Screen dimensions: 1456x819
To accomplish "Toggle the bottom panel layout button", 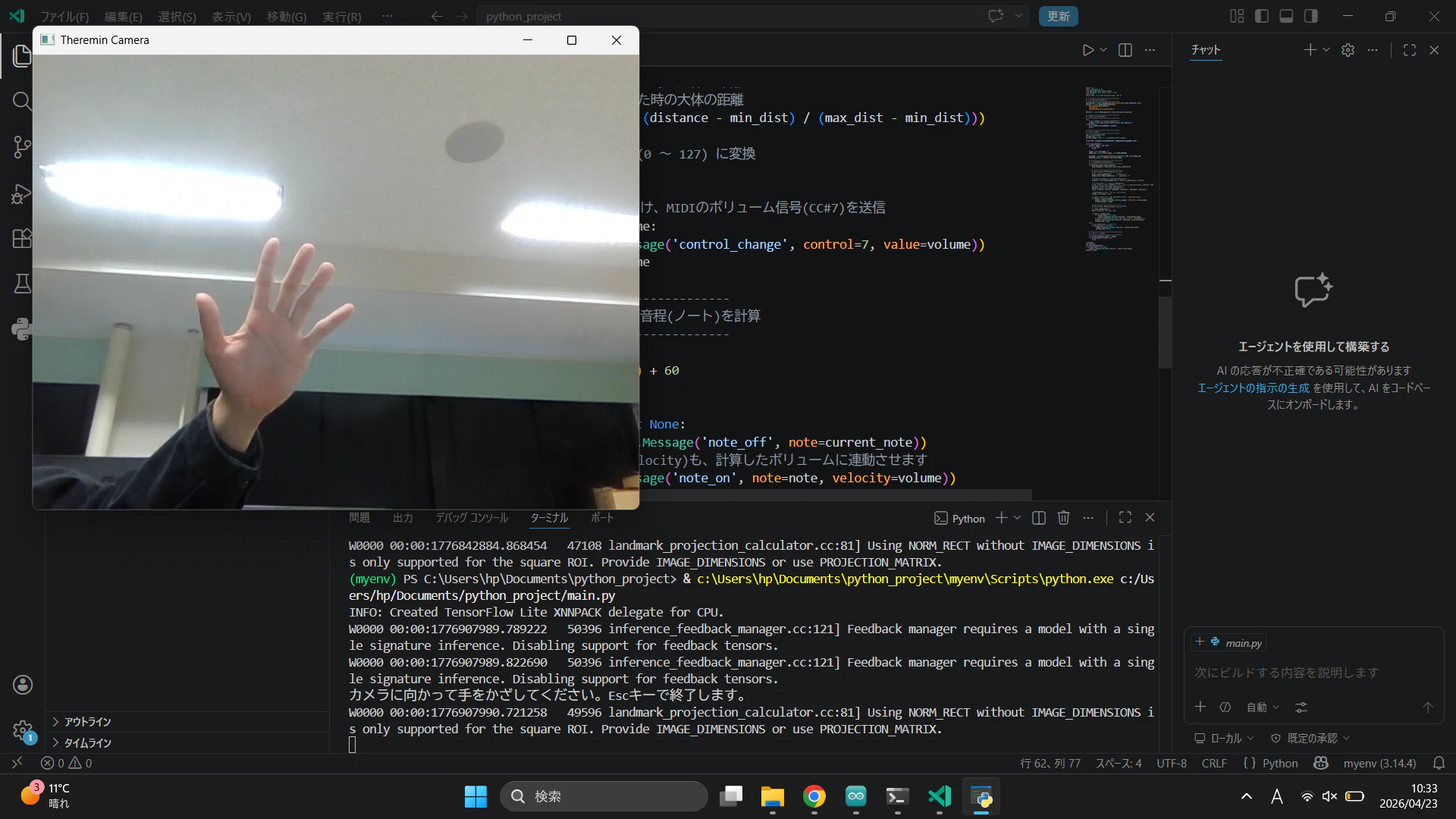I will click(1286, 16).
